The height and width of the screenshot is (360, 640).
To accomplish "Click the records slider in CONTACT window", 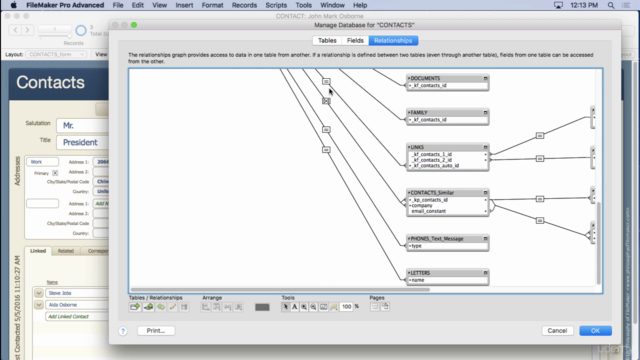I will pos(55,29).
